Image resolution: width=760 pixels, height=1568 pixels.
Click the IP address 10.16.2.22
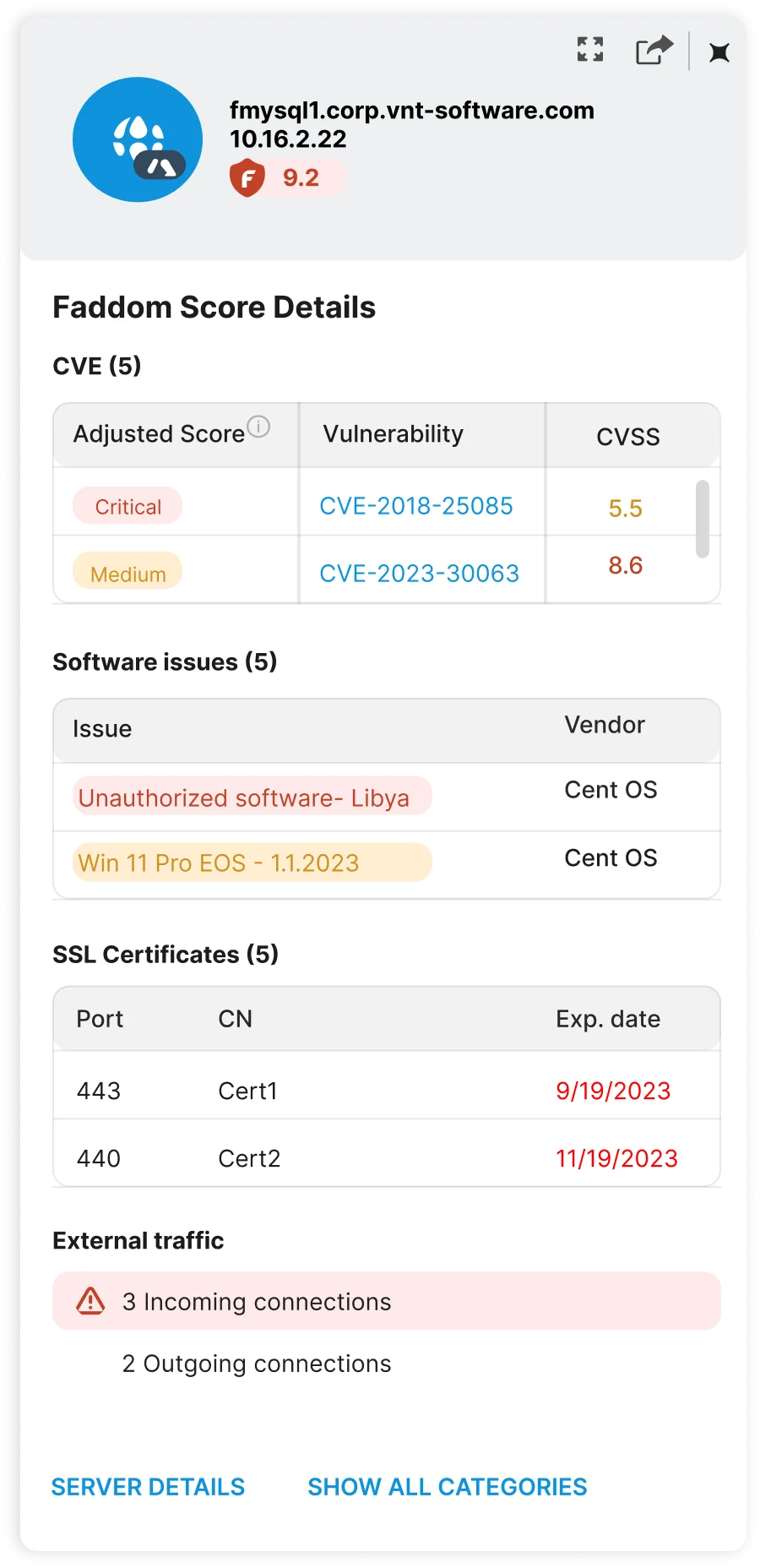click(288, 139)
